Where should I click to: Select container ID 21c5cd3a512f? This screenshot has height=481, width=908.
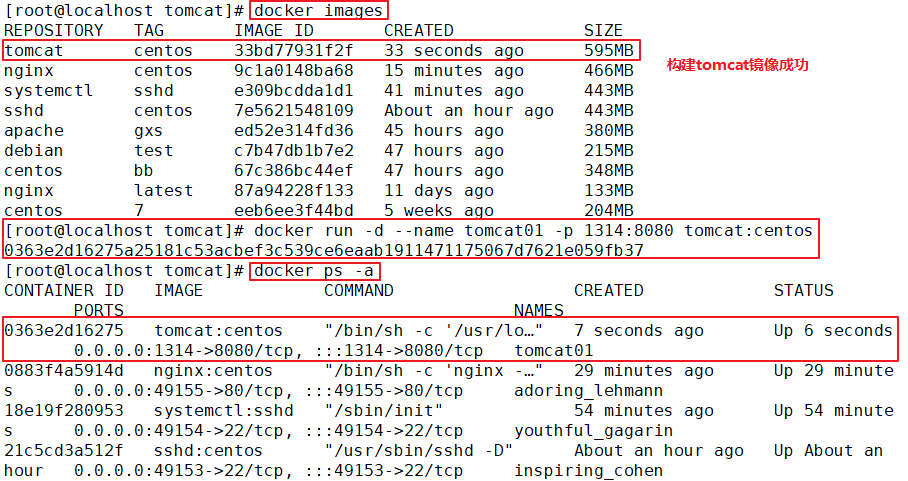point(64,450)
